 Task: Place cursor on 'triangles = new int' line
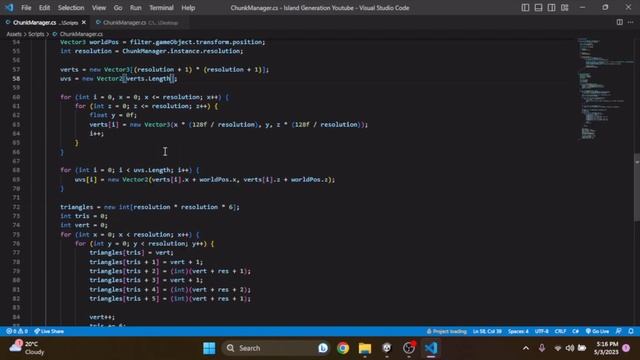click(150, 207)
